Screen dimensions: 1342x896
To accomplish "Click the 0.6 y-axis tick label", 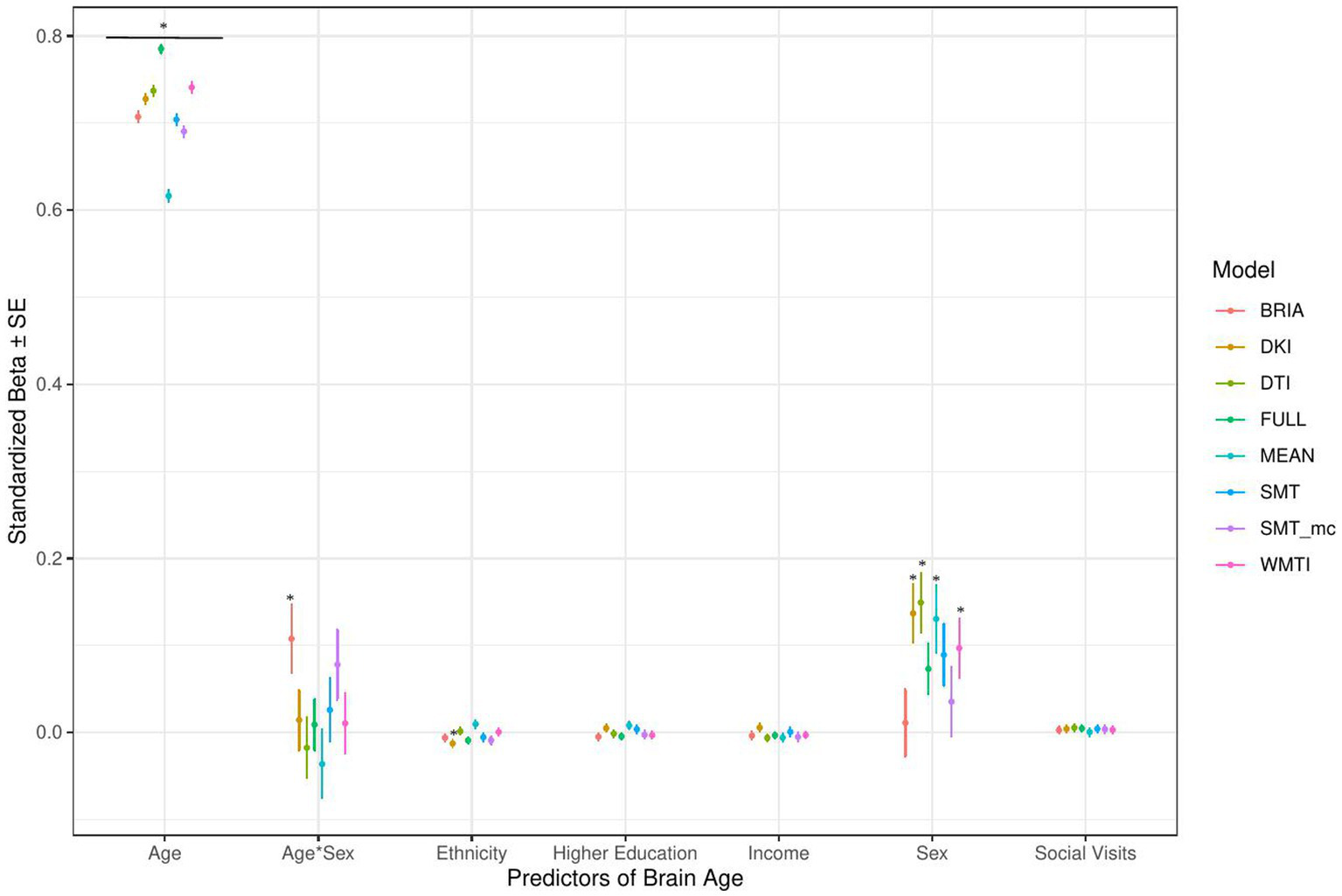I will 49,210.
